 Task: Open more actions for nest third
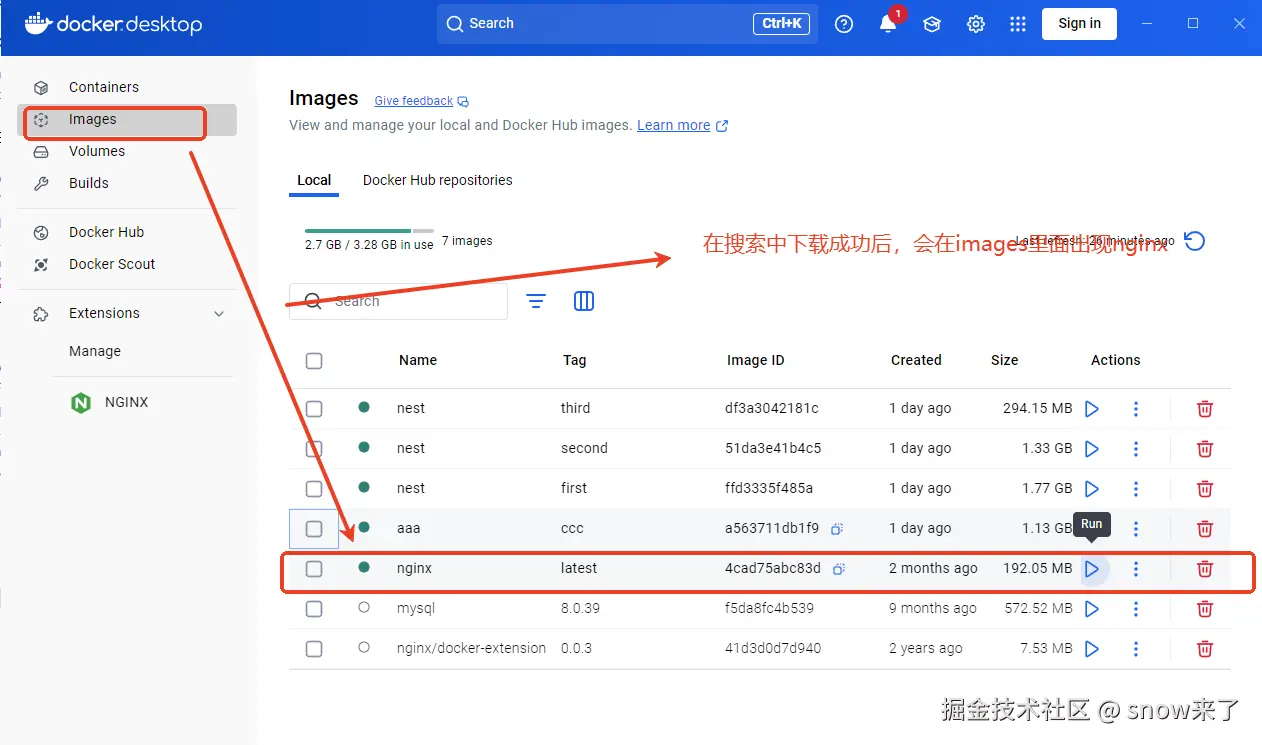[x=1136, y=409]
